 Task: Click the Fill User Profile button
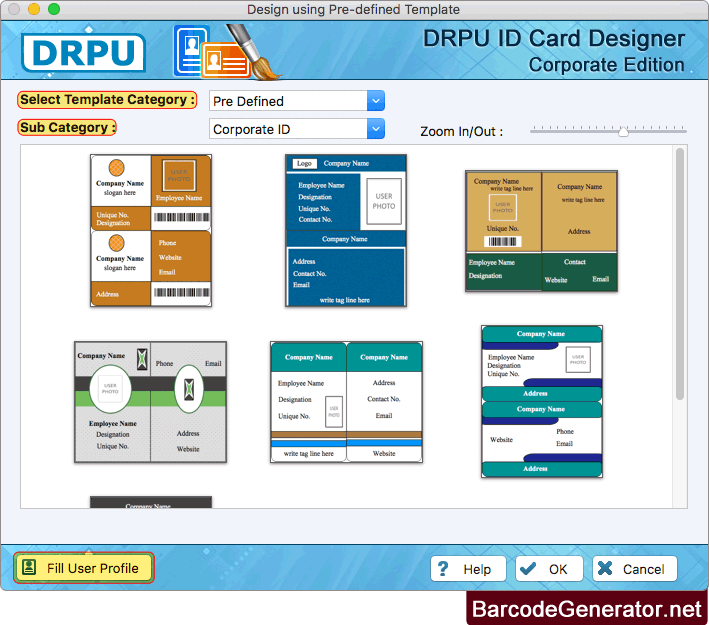point(84,568)
